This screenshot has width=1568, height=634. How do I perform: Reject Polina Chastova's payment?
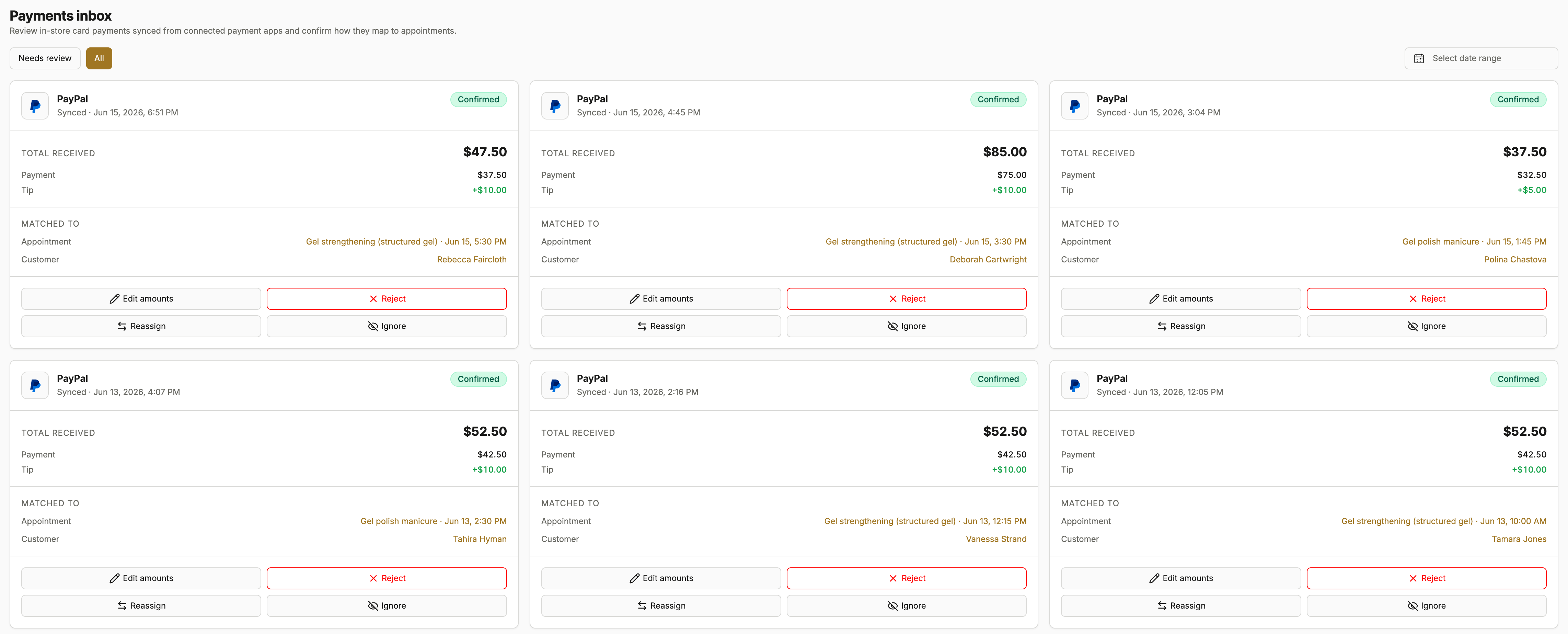point(1426,299)
